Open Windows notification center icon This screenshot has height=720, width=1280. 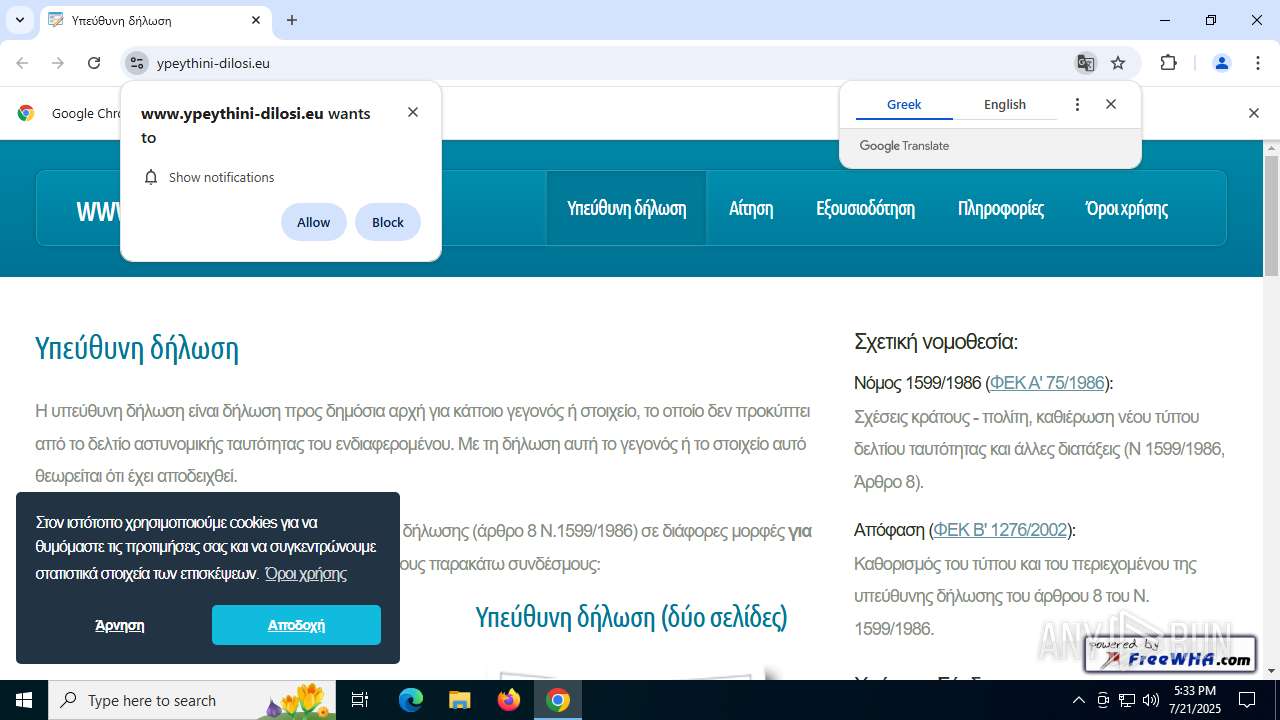(x=1247, y=700)
